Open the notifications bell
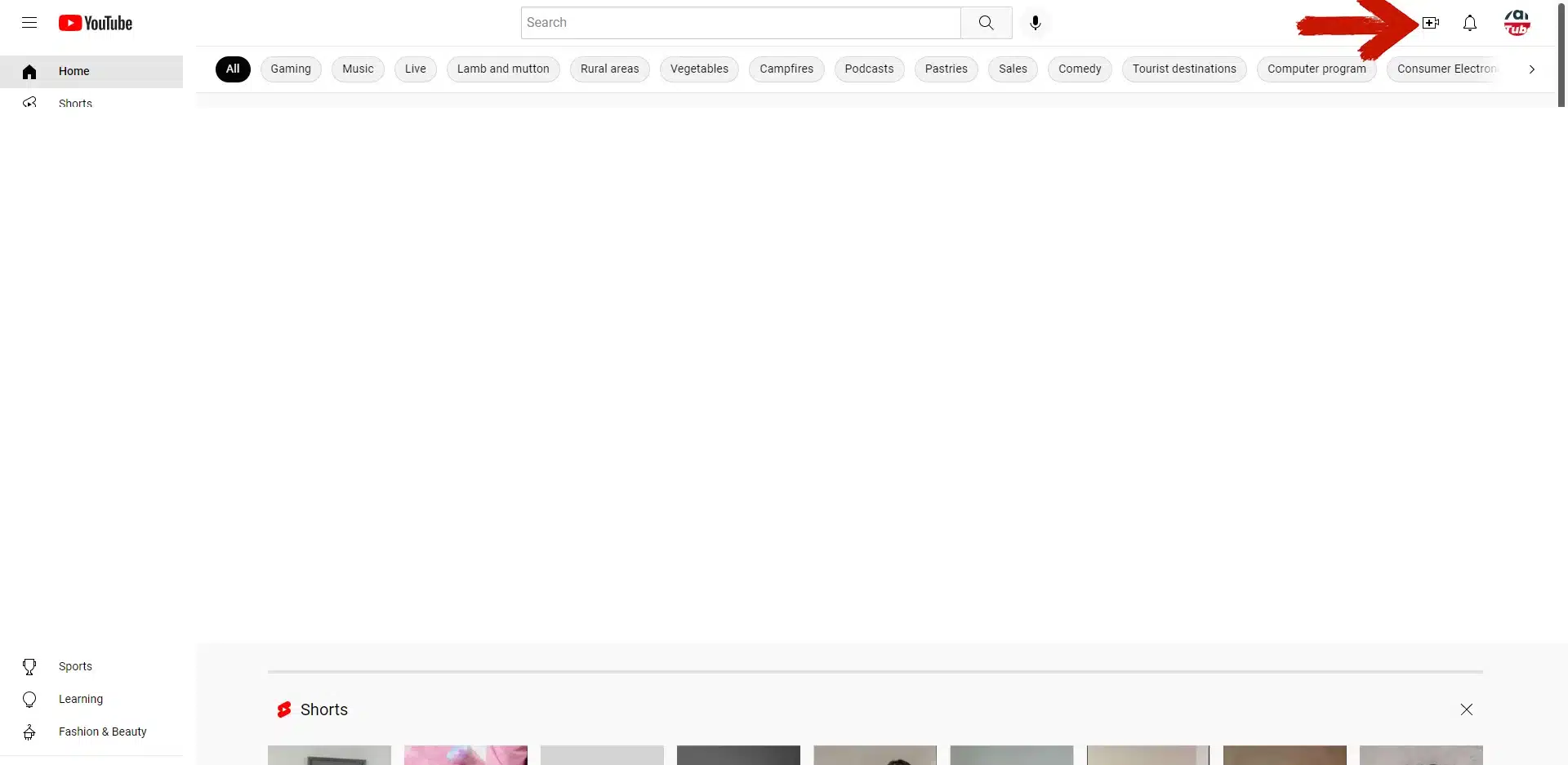 (x=1469, y=23)
